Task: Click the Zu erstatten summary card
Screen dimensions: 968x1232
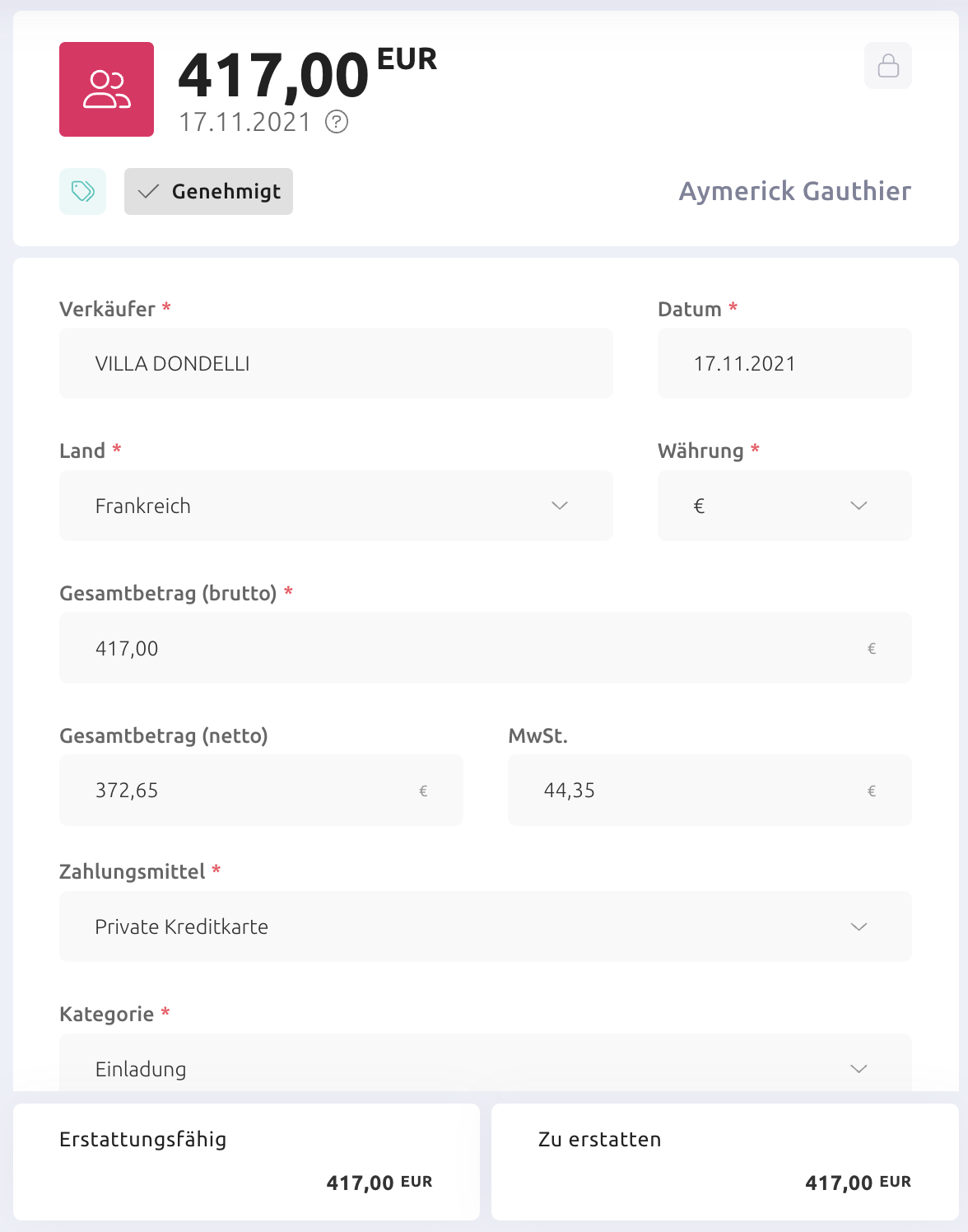Action: pos(725,1162)
